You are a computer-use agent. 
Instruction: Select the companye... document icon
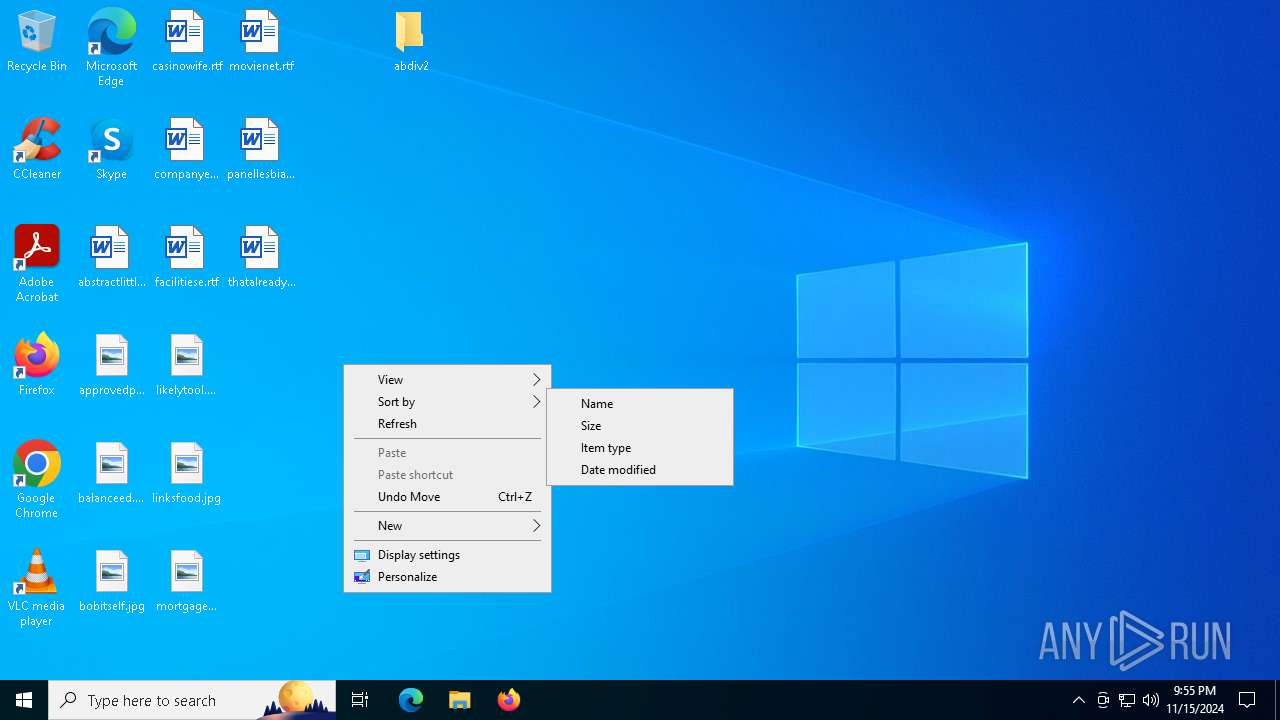[187, 149]
